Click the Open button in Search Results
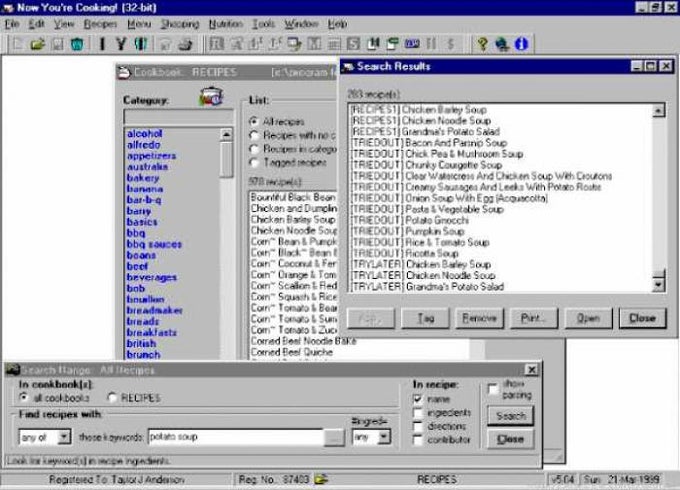This screenshot has height=490, width=680. [x=588, y=318]
